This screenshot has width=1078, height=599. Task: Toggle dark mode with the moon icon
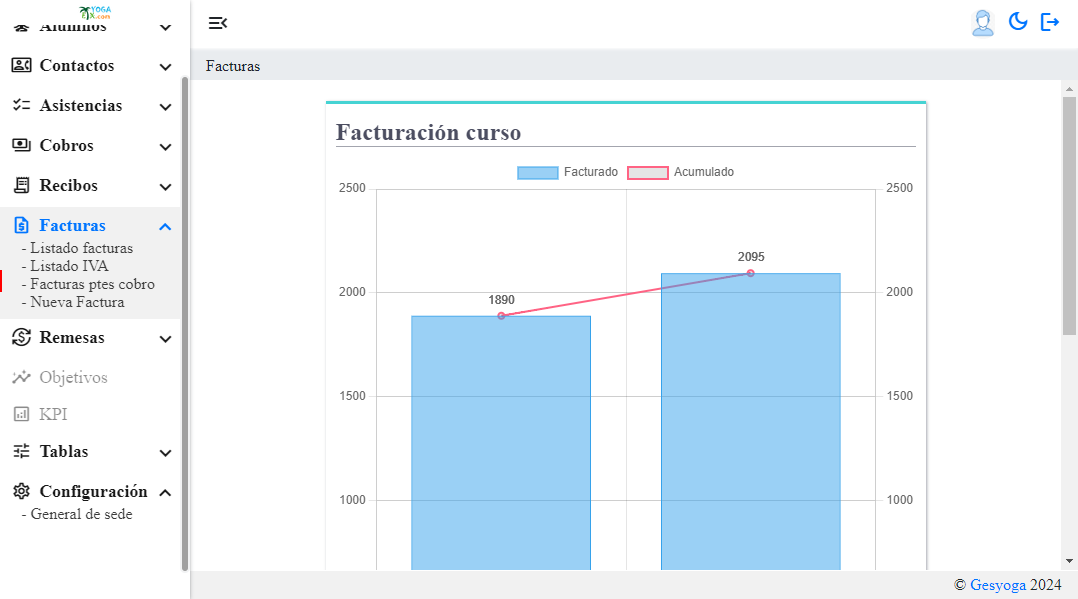click(1018, 22)
